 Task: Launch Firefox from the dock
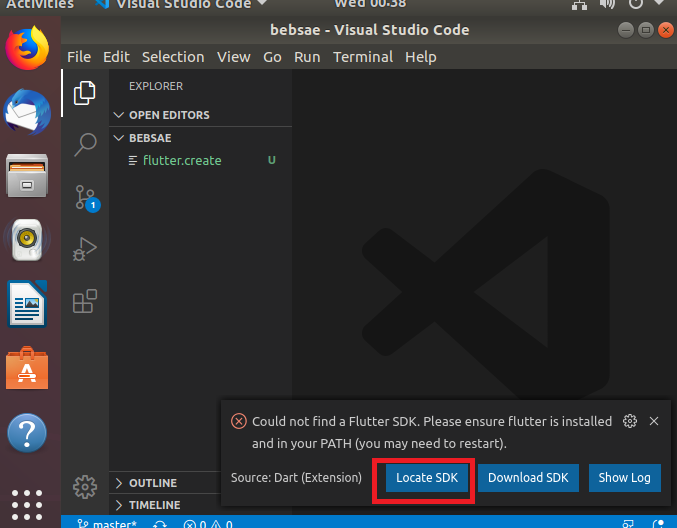coord(27,48)
